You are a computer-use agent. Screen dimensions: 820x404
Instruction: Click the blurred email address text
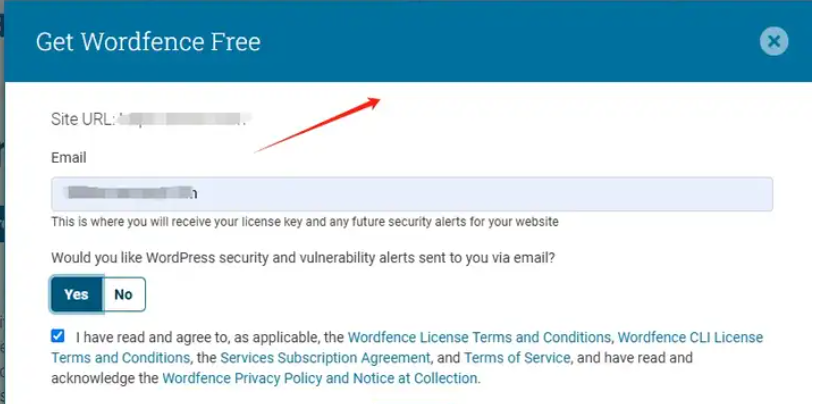click(x=131, y=193)
